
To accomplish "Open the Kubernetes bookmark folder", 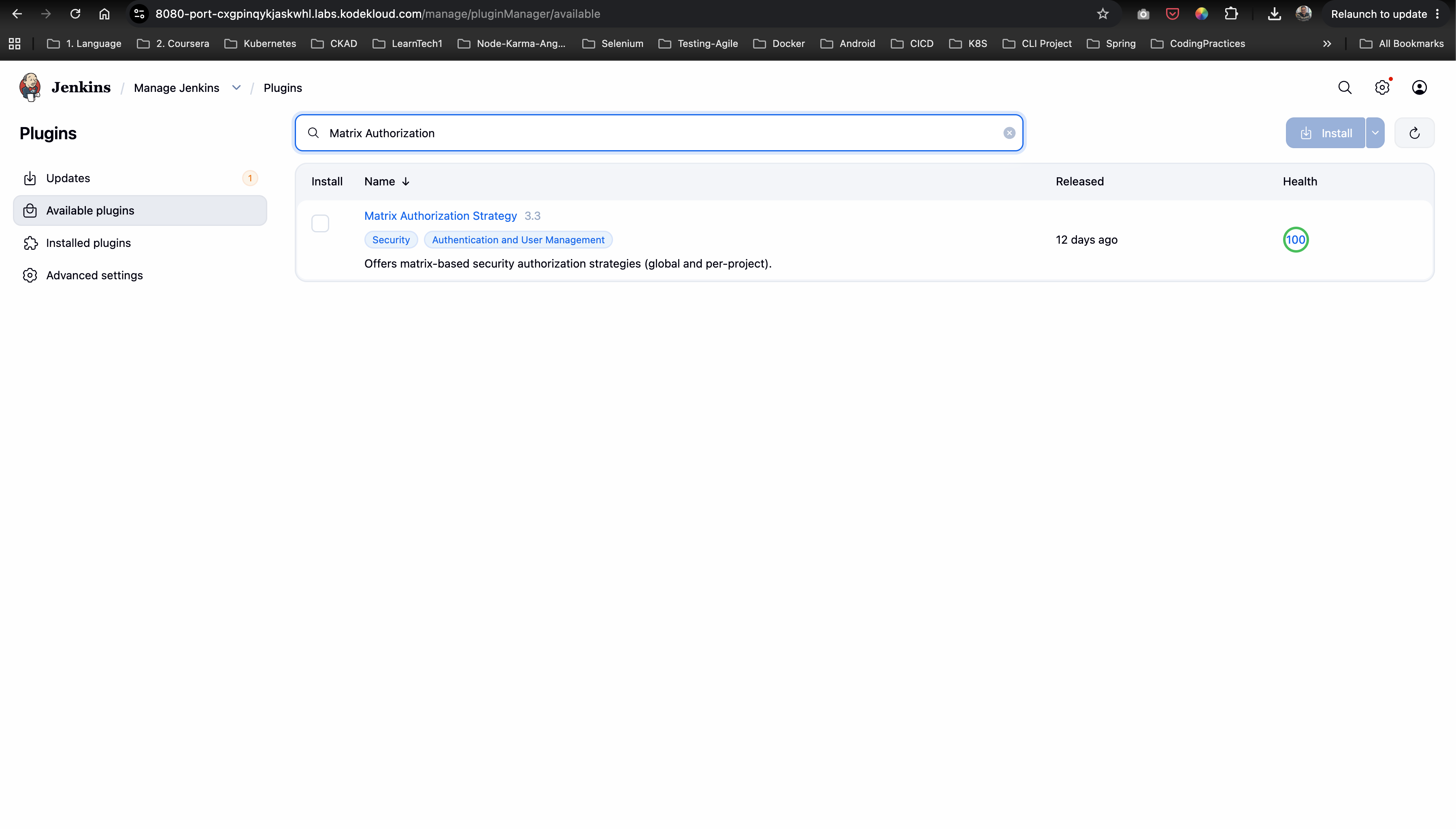I will tap(260, 44).
